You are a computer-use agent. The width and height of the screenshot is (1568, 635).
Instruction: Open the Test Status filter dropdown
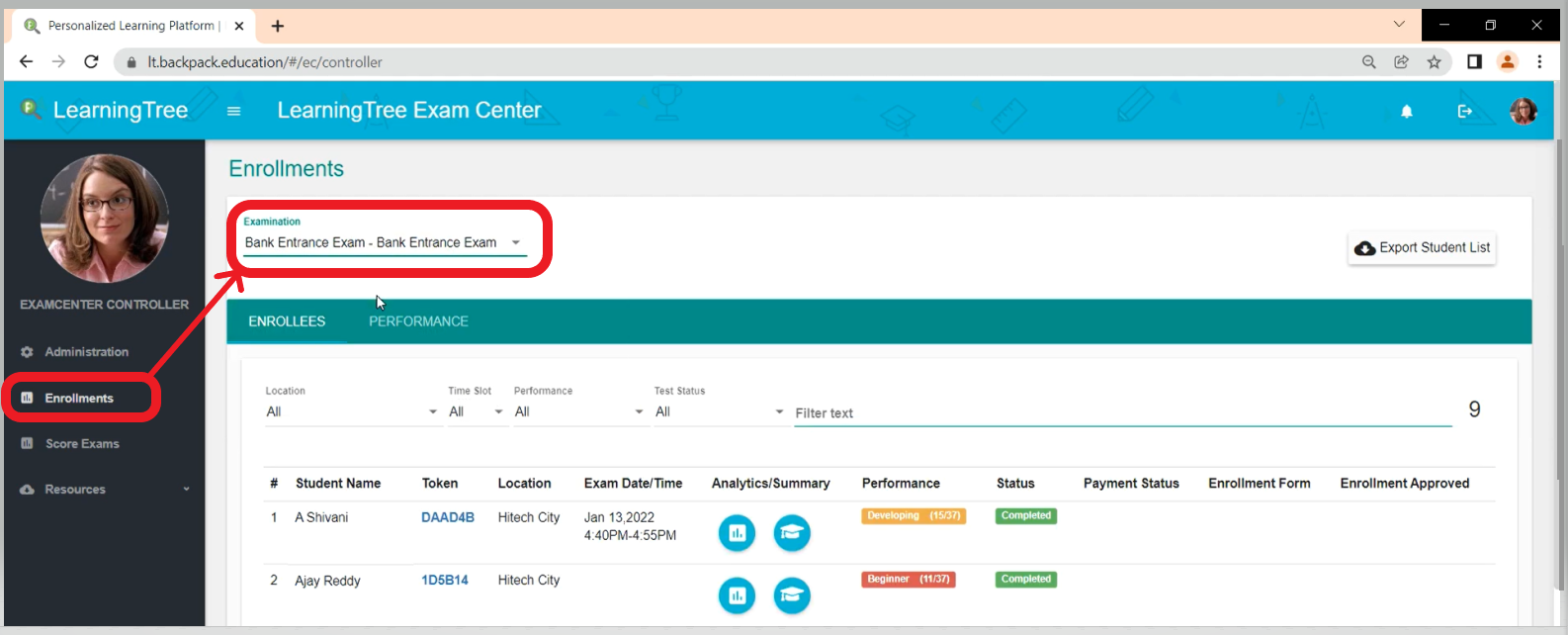click(719, 412)
